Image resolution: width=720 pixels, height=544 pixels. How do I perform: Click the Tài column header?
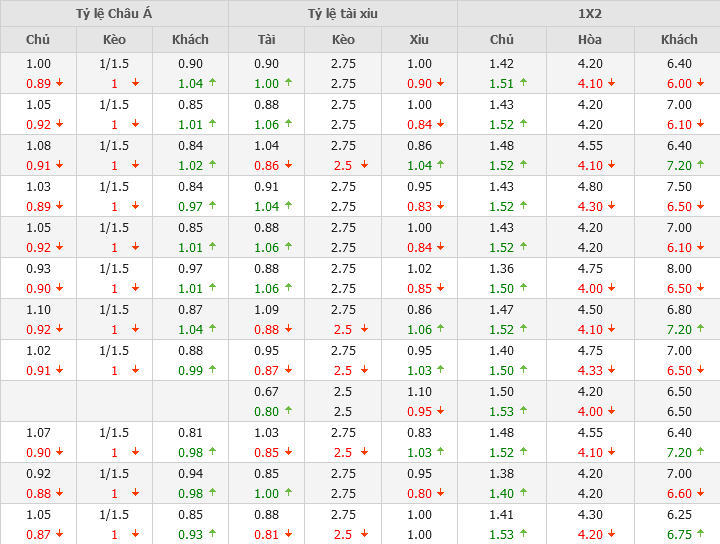(x=266, y=40)
